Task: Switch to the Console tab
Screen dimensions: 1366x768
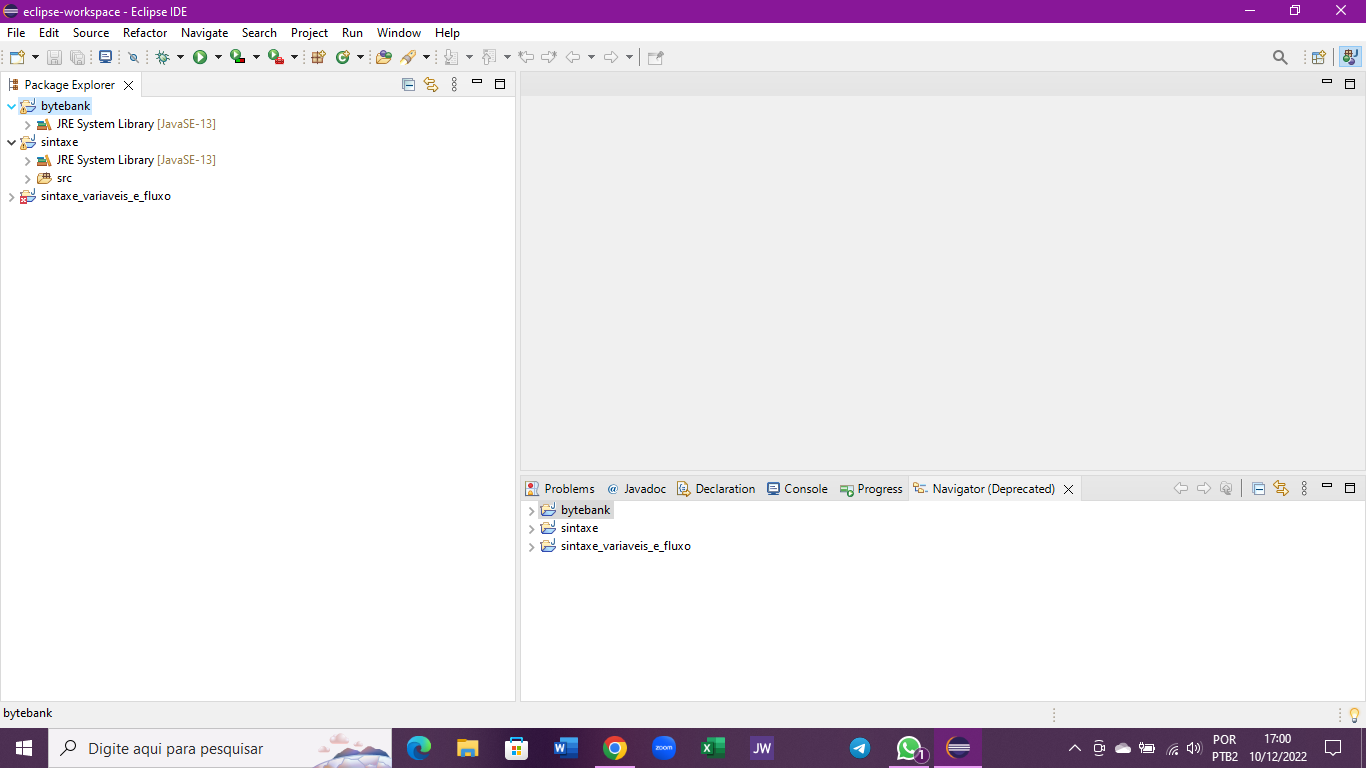Action: 797,489
